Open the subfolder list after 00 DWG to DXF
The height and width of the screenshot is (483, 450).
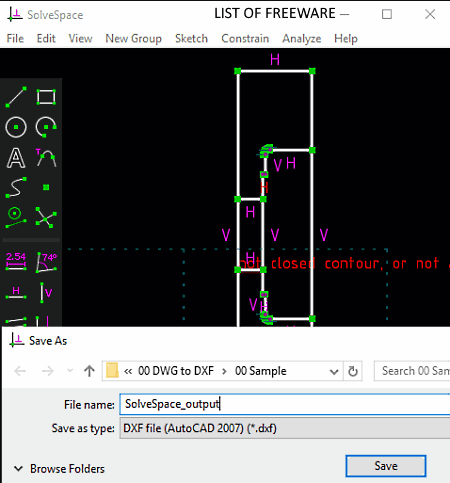pyautogui.click(x=224, y=371)
